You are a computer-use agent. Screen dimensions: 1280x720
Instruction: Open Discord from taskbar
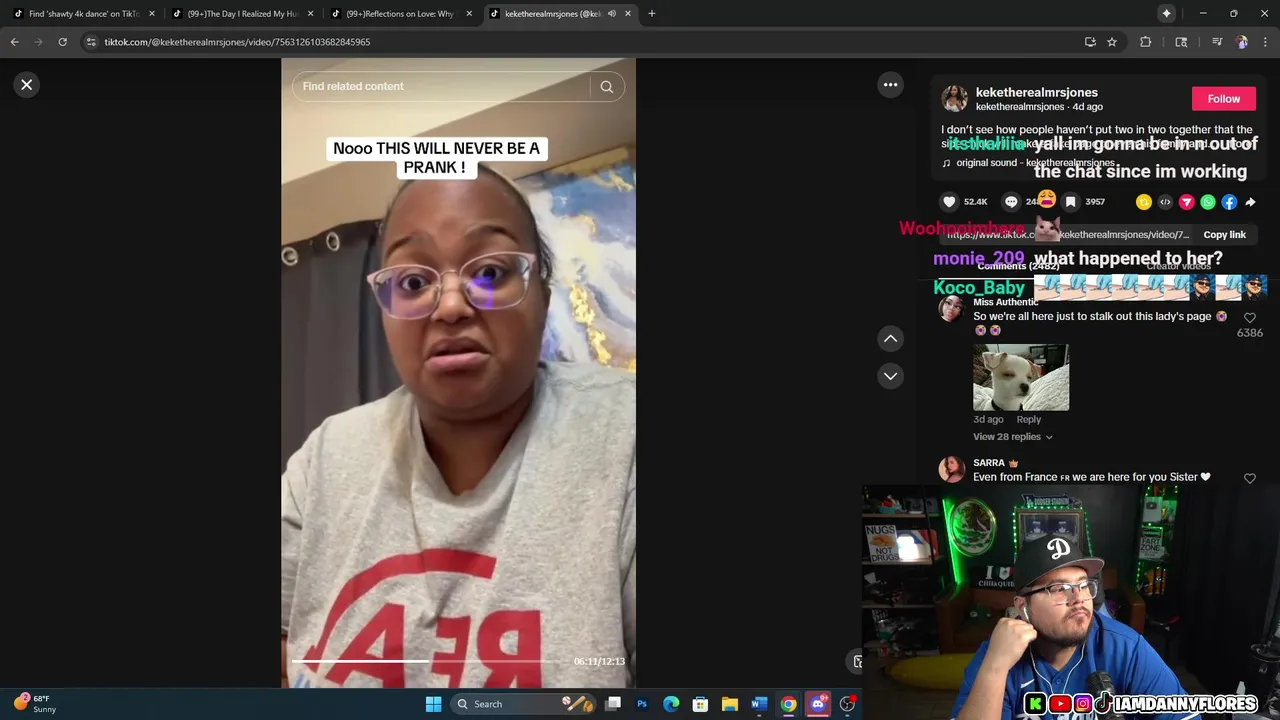818,704
